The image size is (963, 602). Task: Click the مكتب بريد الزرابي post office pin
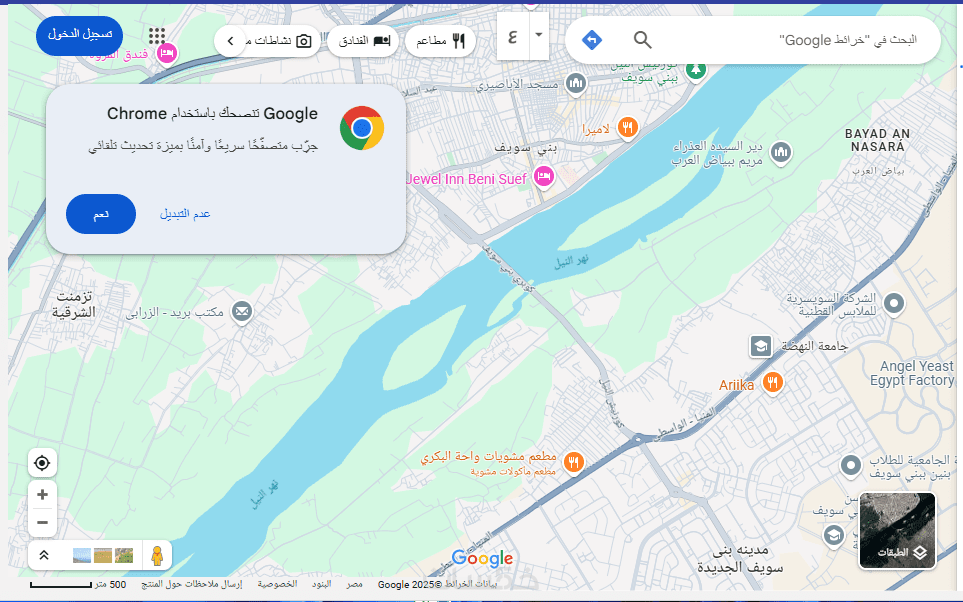coord(242,312)
